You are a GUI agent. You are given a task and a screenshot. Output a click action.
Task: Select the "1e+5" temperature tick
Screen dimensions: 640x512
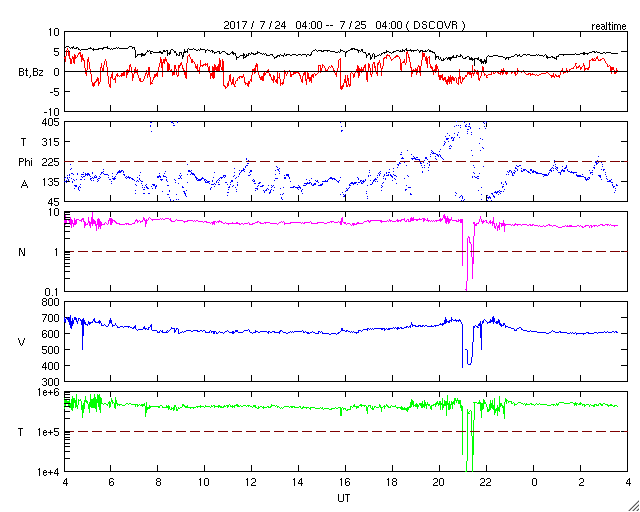(x=50, y=432)
